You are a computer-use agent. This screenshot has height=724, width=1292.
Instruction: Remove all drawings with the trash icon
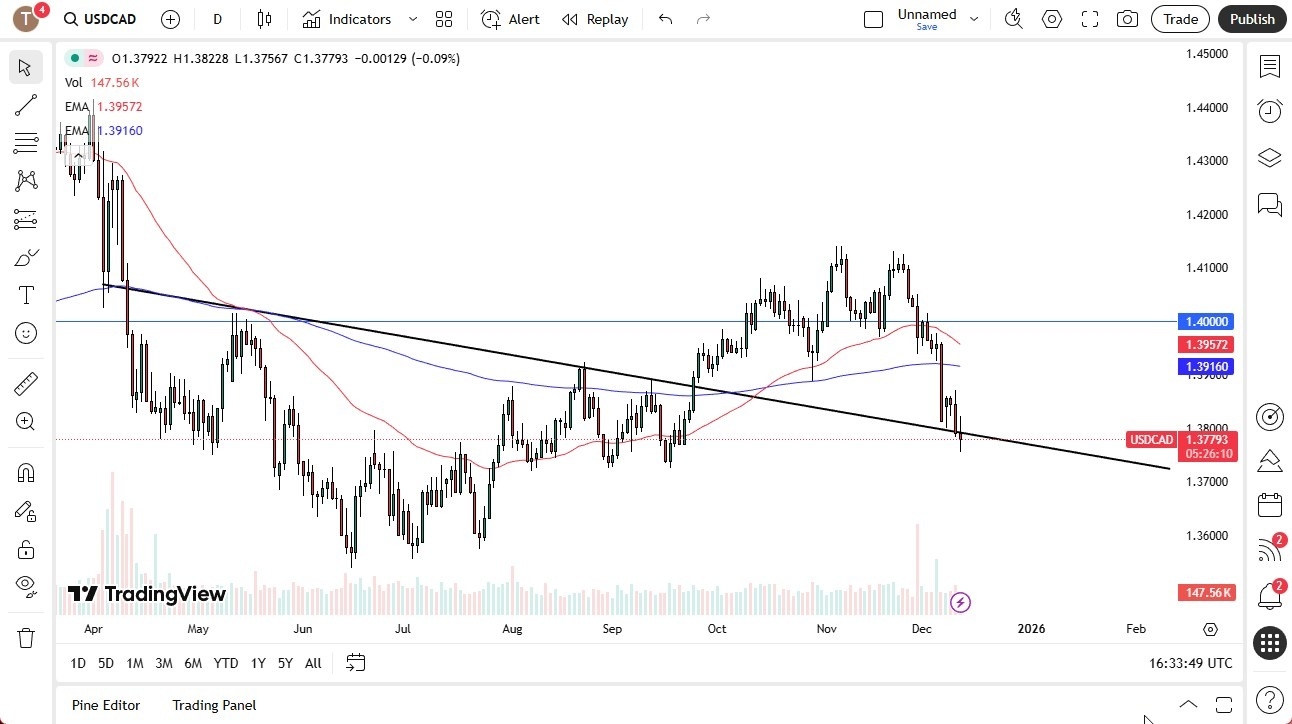pos(25,636)
